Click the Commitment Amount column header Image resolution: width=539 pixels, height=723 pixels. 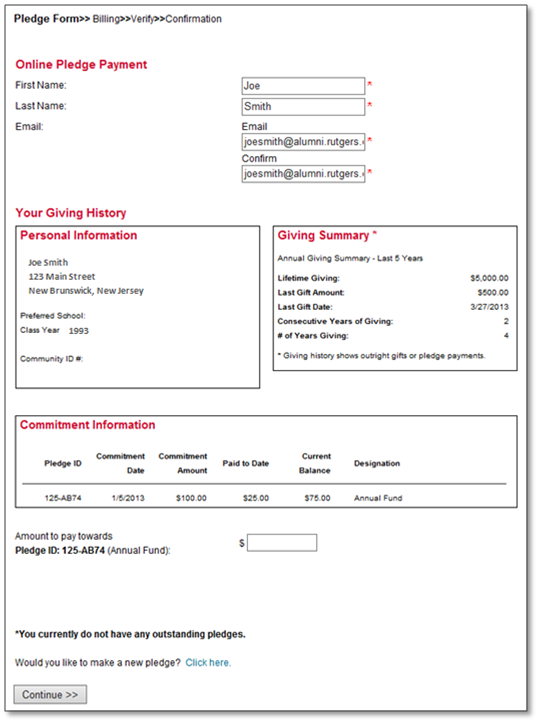(183, 463)
